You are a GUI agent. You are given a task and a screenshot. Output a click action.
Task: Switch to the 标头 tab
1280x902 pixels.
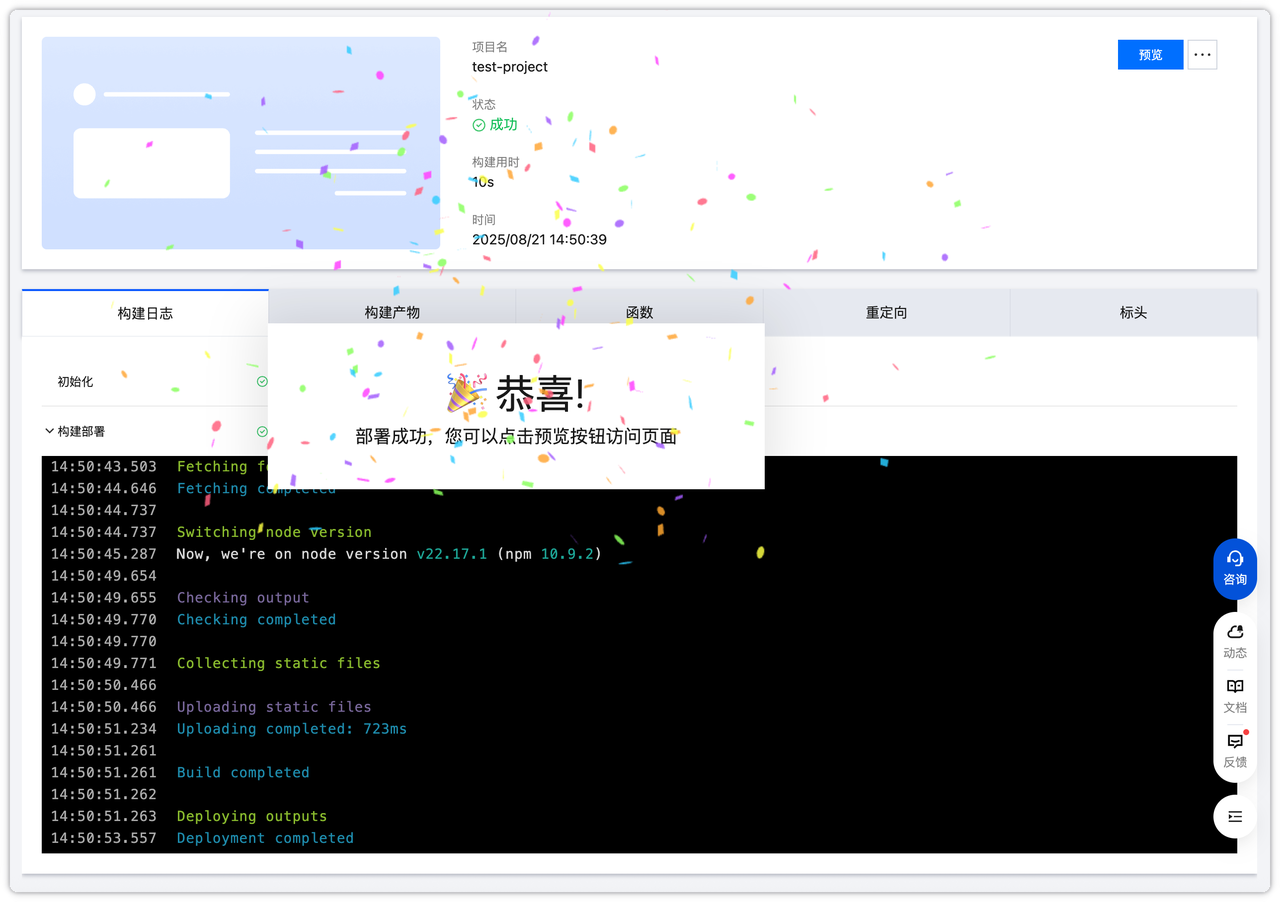tap(1133, 313)
